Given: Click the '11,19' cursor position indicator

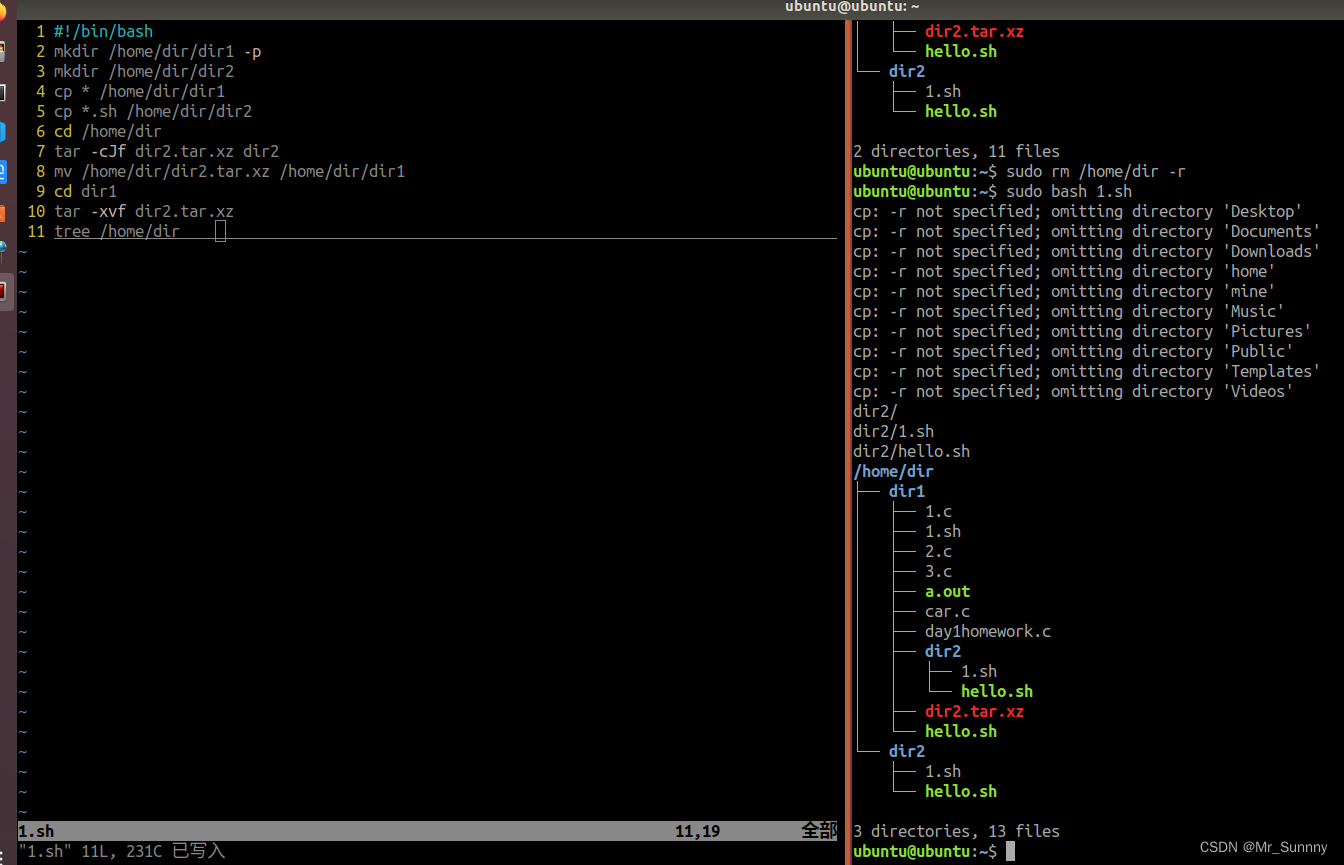Looking at the screenshot, I should [x=698, y=831].
